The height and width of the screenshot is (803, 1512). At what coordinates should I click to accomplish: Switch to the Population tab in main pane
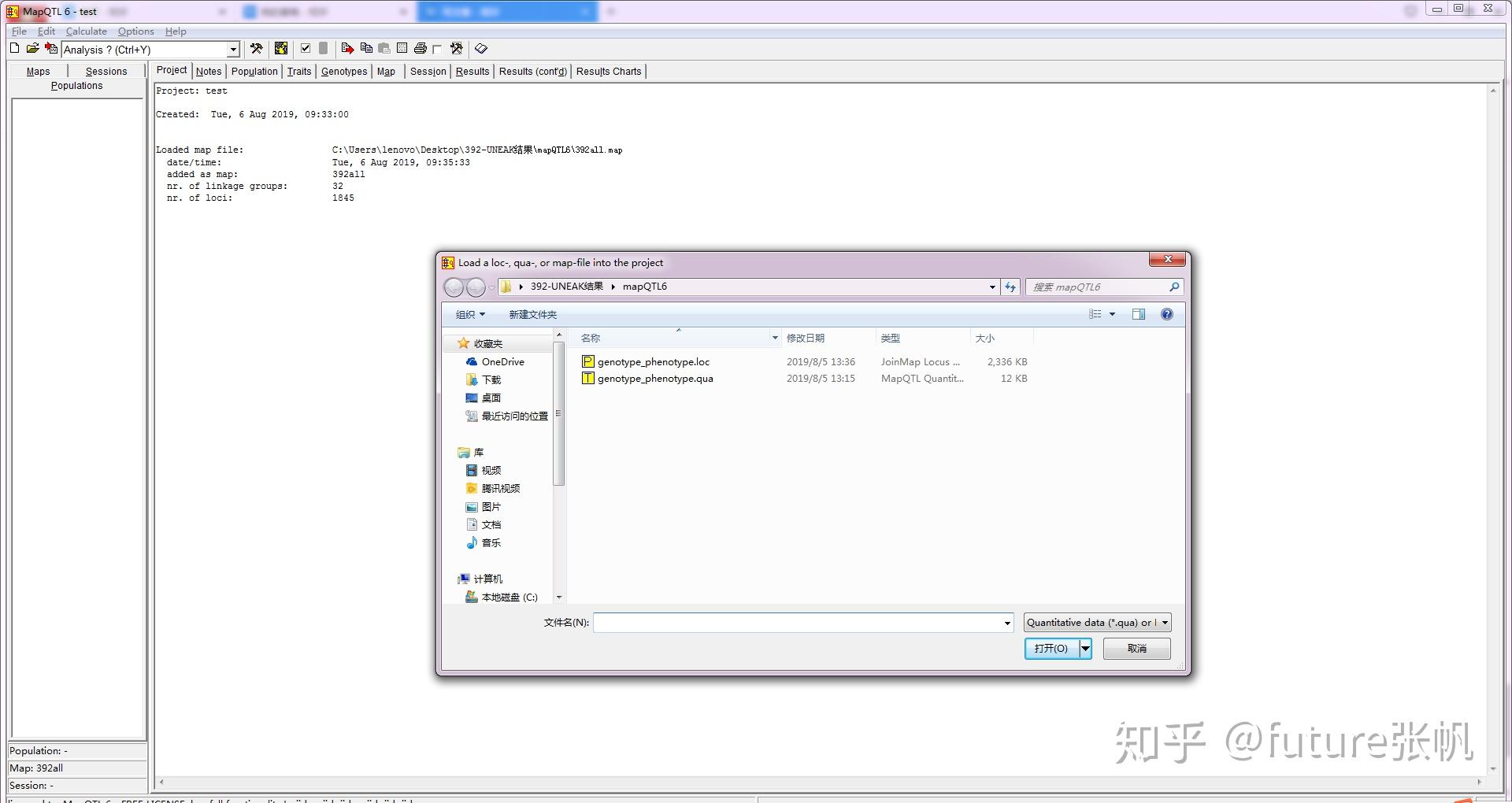click(254, 71)
